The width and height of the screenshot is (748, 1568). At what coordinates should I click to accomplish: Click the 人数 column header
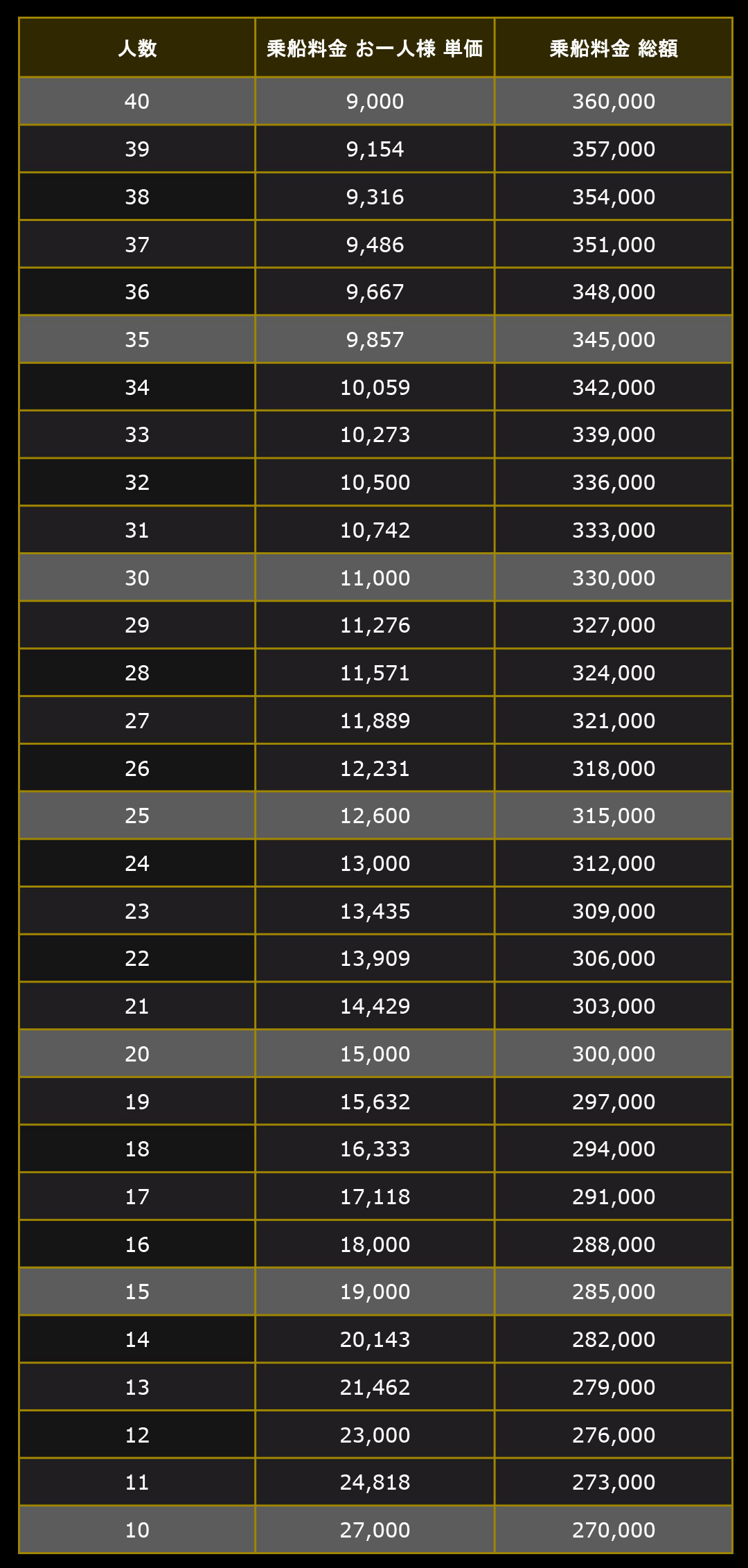tap(137, 49)
